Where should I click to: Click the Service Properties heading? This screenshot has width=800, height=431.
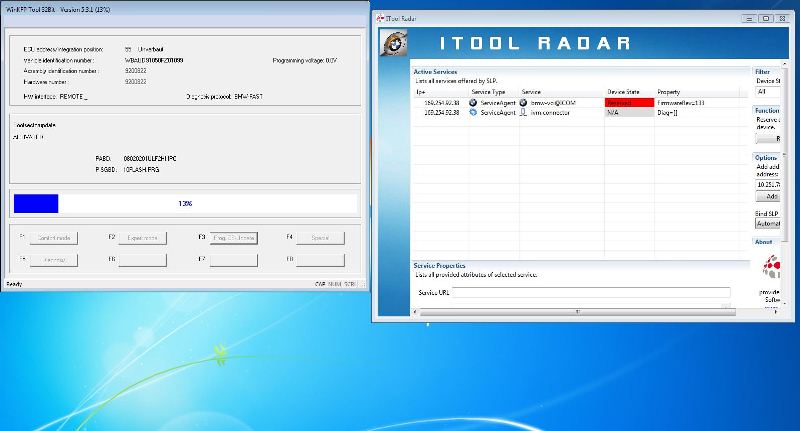click(x=439, y=265)
